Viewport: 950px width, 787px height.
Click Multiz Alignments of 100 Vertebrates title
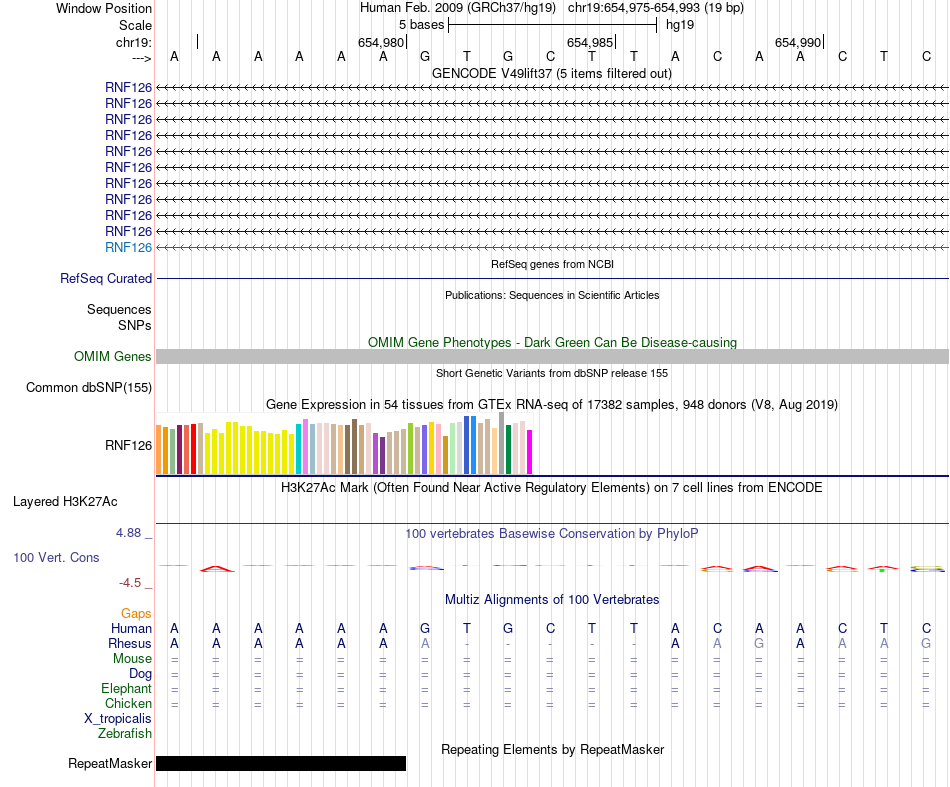552,600
